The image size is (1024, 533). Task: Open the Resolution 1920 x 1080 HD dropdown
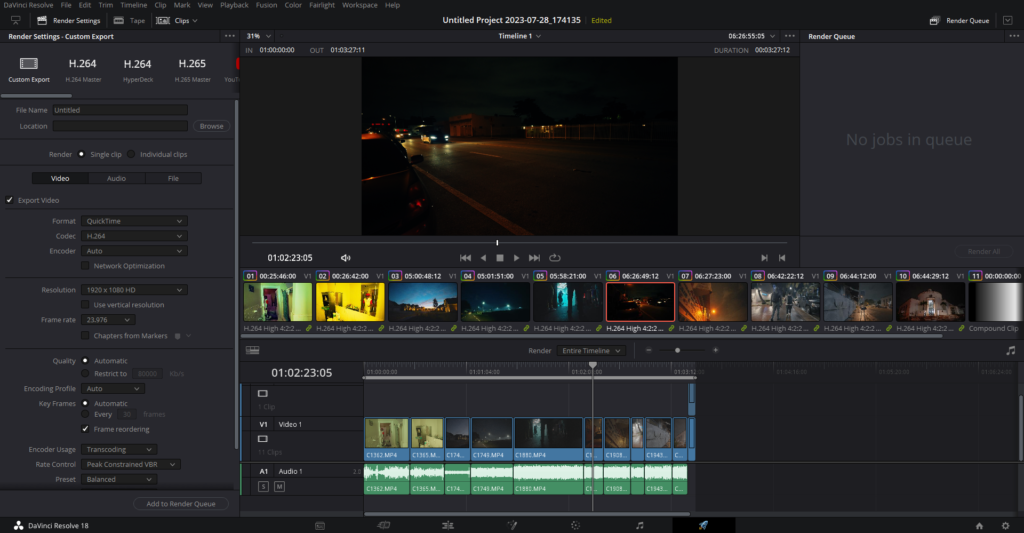pos(135,290)
